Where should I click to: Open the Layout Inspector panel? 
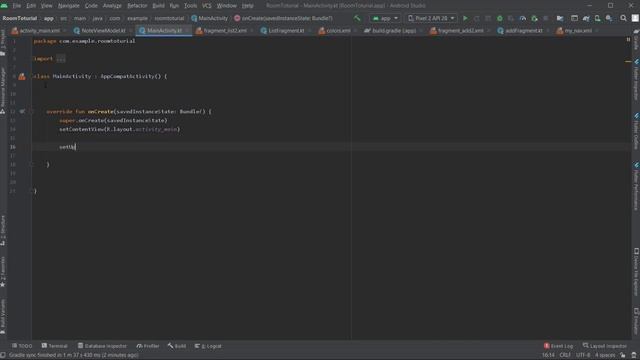tap(604, 346)
